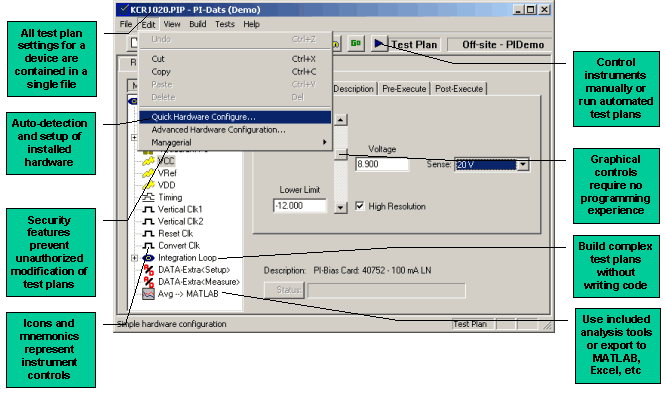
Task: Switch to the Pre-Execute tab
Action: (404, 89)
